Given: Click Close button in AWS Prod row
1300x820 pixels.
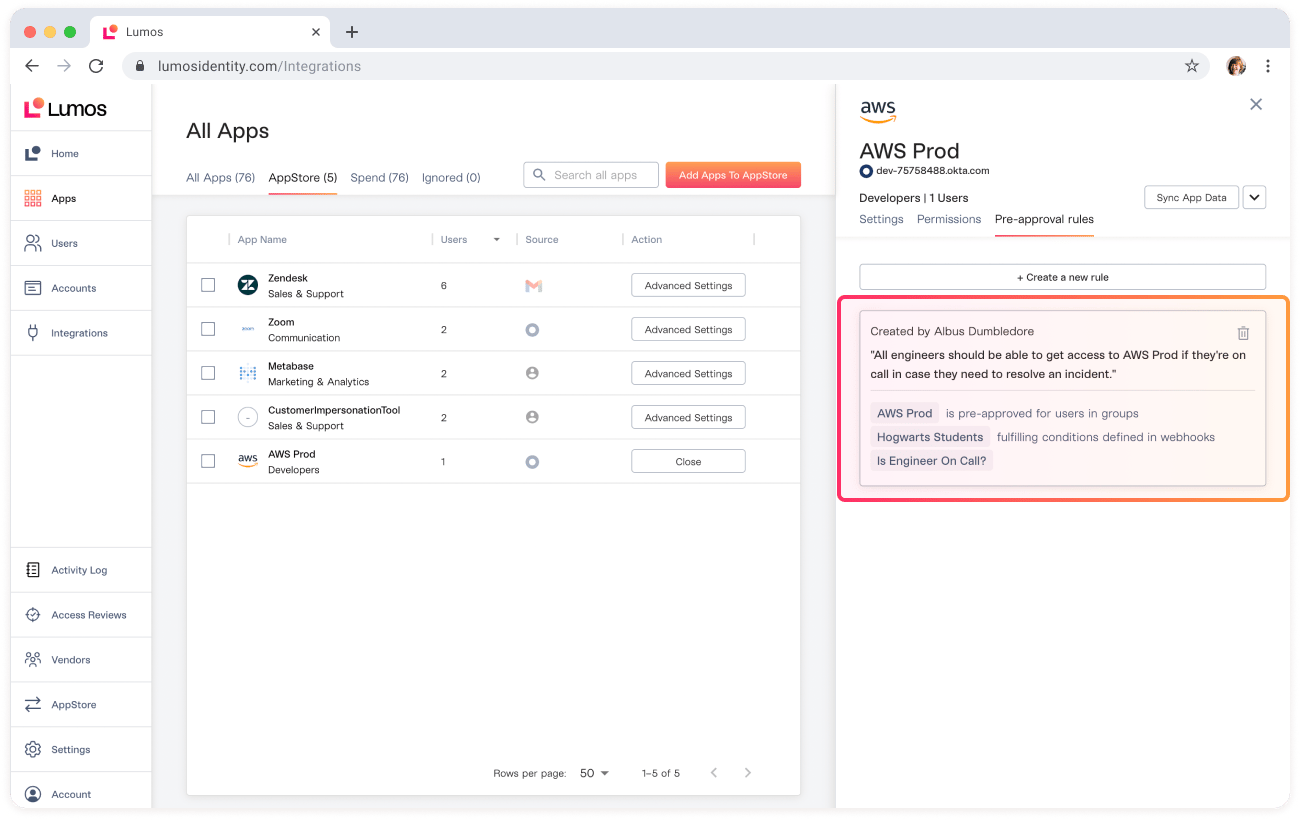Looking at the screenshot, I should tap(688, 461).
